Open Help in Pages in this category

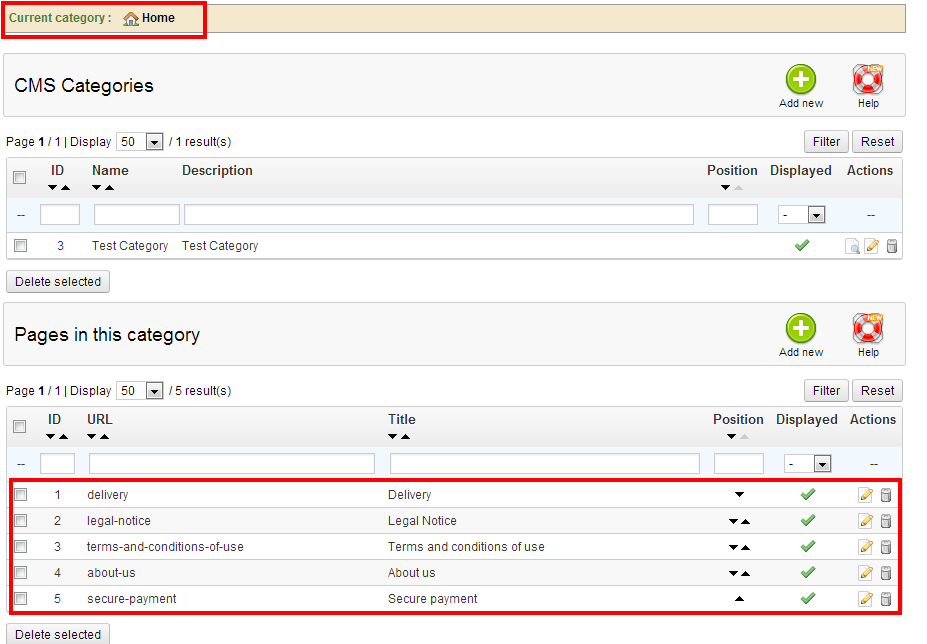click(868, 329)
